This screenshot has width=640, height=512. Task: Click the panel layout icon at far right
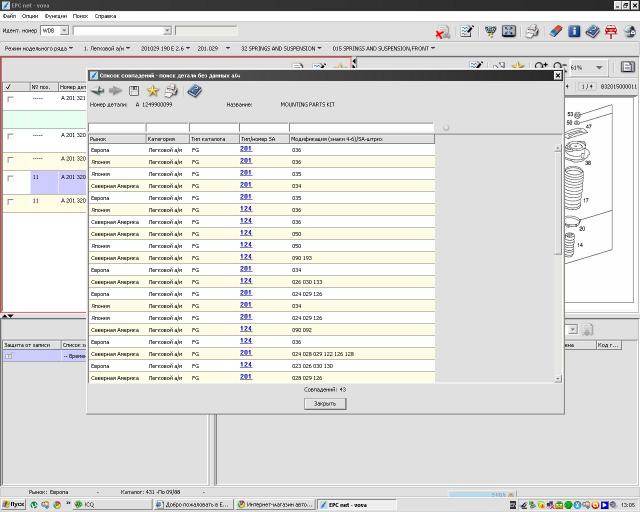pos(628,67)
